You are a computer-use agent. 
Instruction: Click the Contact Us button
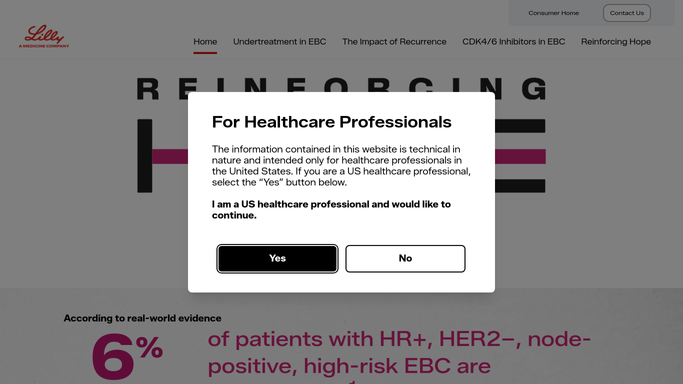(x=627, y=13)
